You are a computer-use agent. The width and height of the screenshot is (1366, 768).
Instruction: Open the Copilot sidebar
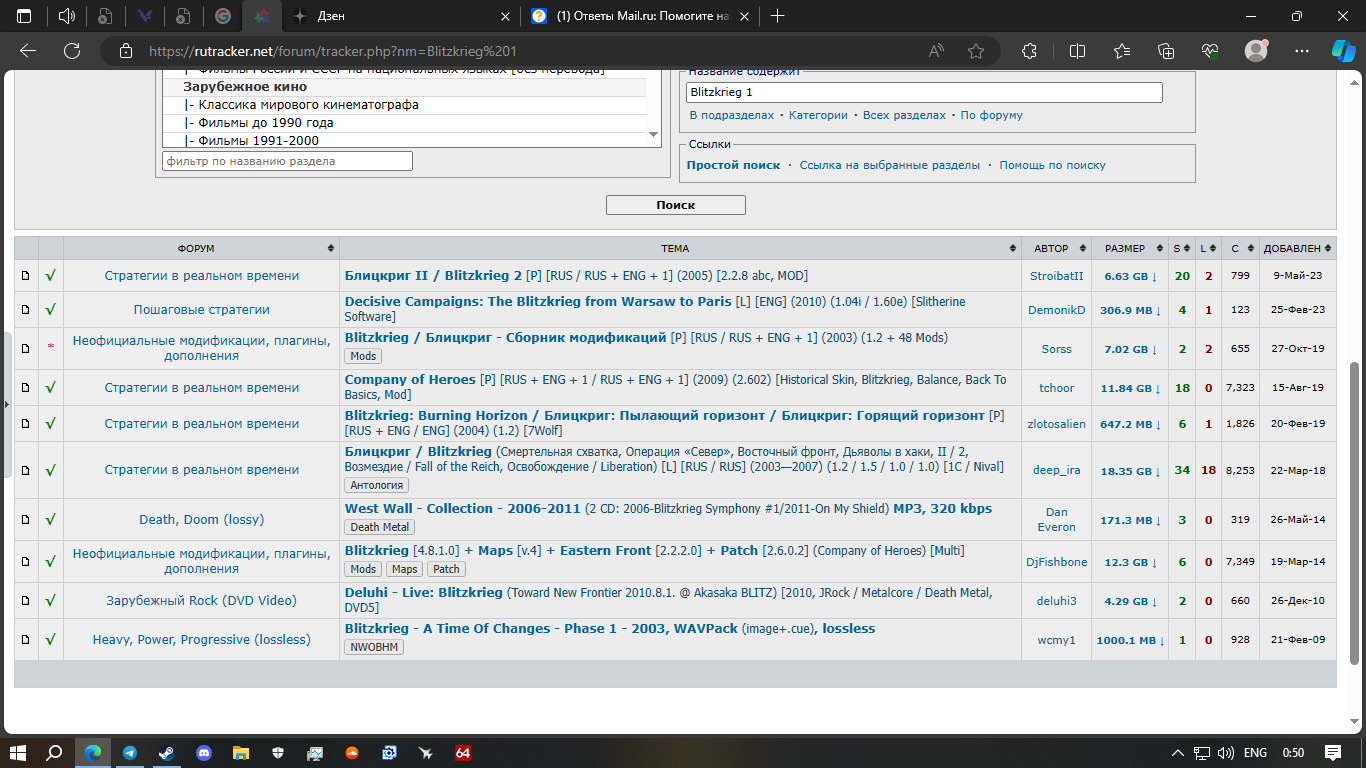tap(1342, 51)
